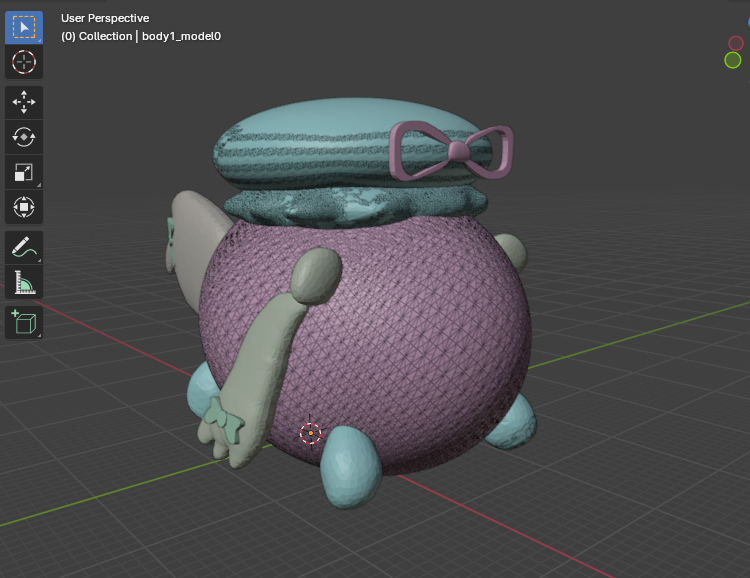
Task: Click the green Y axis gizmo circle
Action: (732, 60)
